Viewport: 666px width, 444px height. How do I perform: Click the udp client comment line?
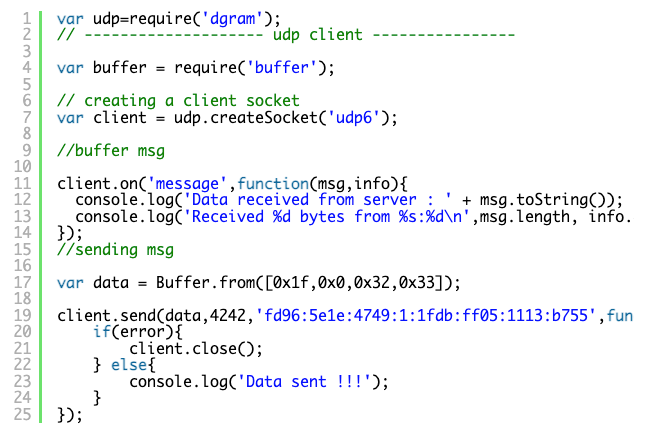pos(286,35)
